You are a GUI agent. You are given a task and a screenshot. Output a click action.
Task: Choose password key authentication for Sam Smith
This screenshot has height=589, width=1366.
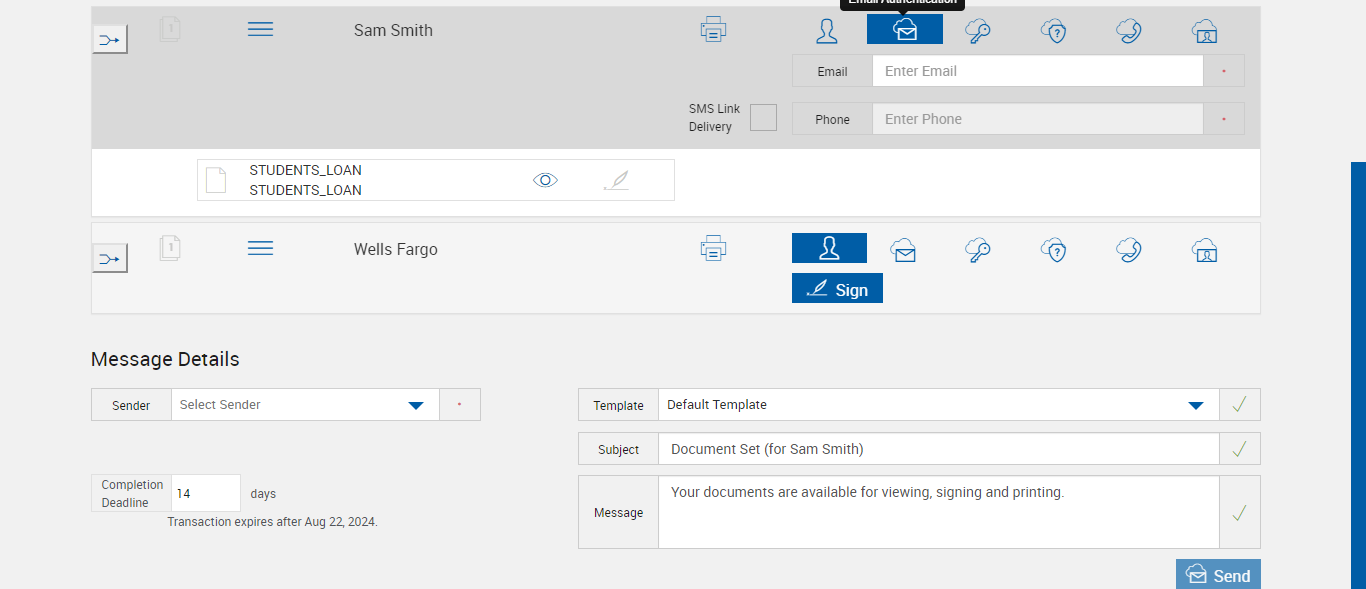(x=977, y=31)
